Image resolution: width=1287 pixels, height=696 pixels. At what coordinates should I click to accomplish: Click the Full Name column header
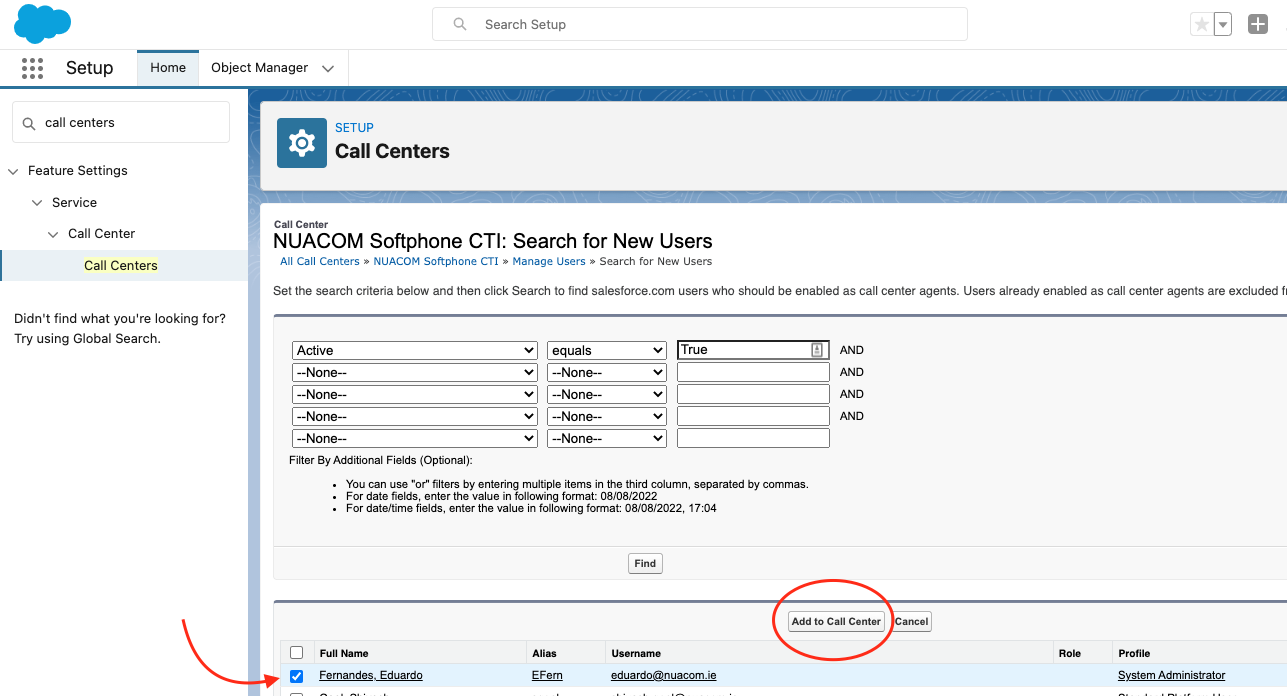[344, 654]
